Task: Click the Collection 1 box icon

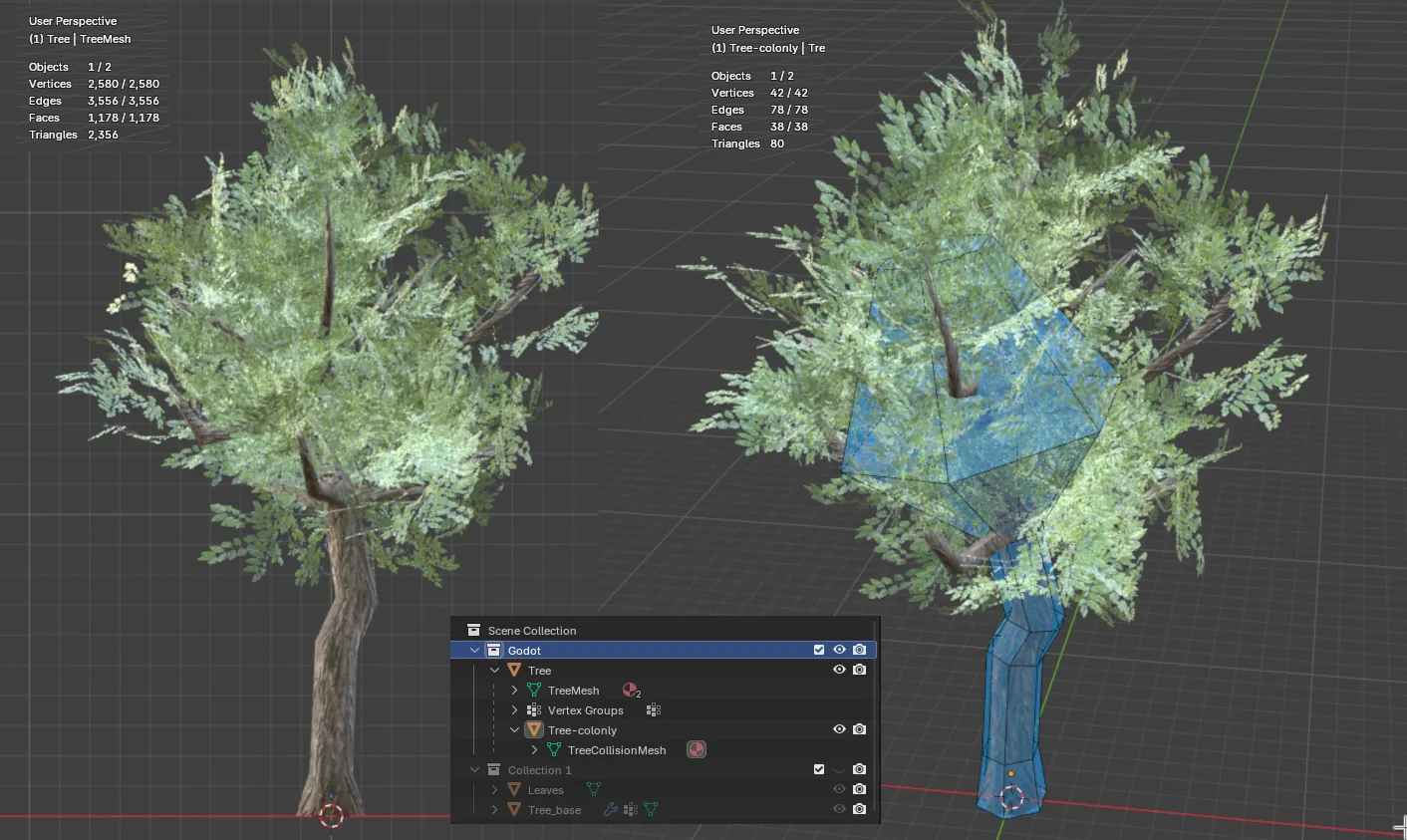Action: [x=493, y=769]
